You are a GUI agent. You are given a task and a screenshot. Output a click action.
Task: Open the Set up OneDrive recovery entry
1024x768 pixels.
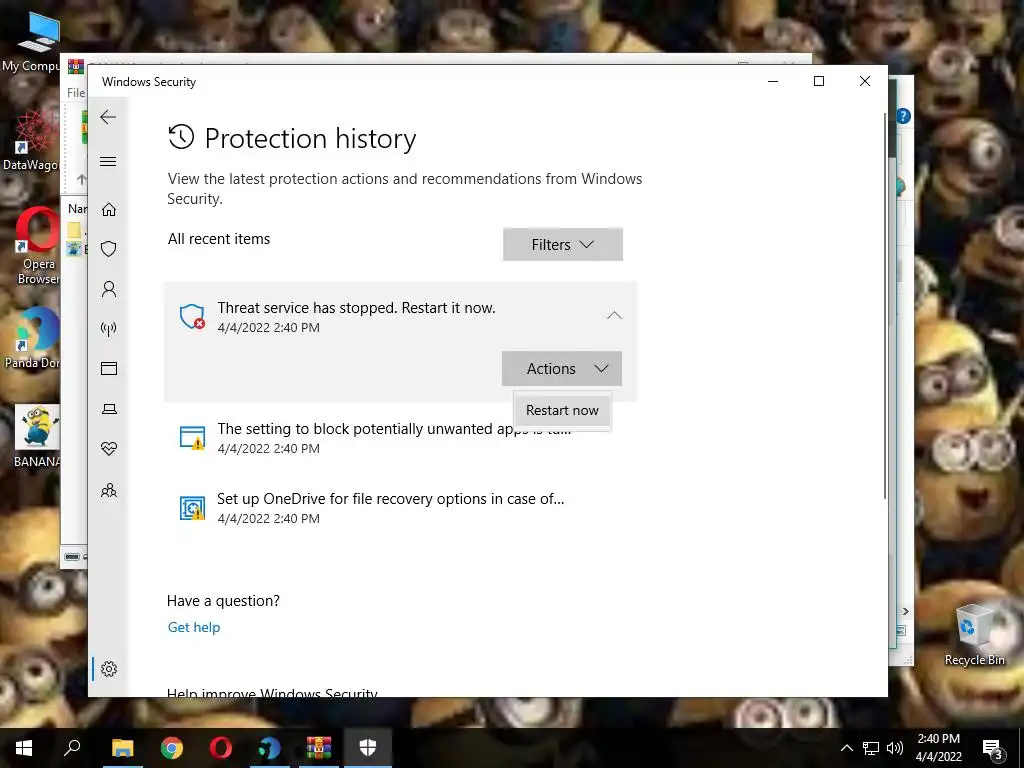(400, 507)
